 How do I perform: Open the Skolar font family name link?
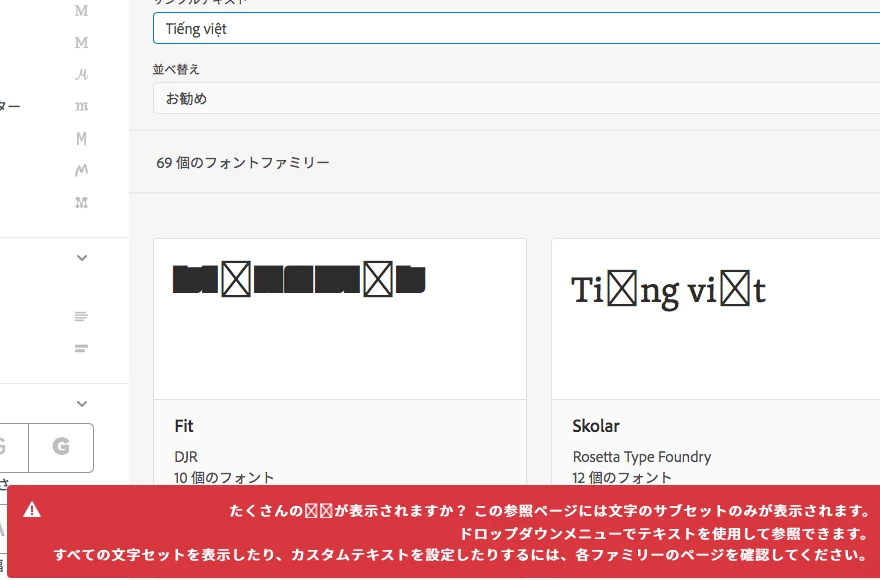point(596,426)
